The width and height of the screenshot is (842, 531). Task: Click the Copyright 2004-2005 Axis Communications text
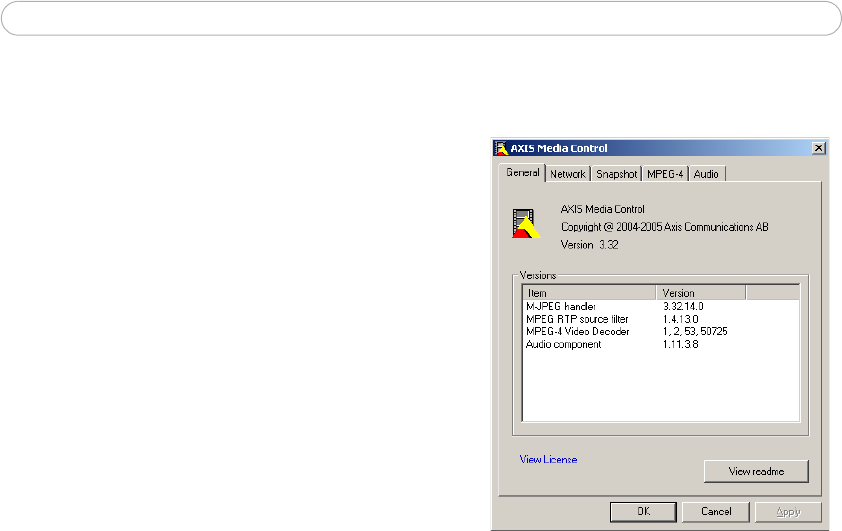tap(665, 227)
